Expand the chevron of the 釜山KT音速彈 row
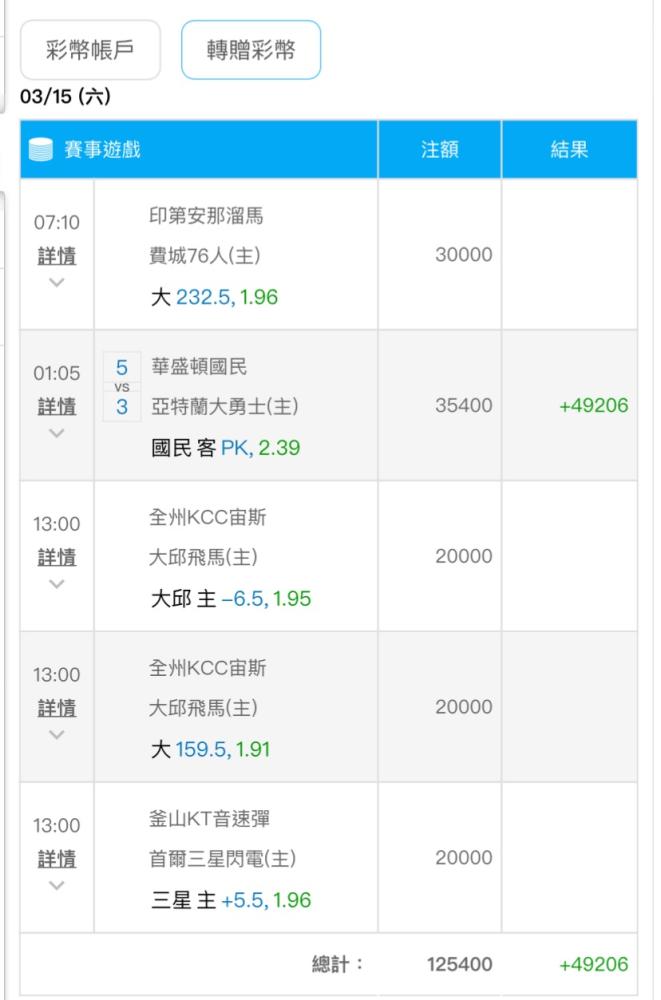This screenshot has width=661, height=1000. coord(57,885)
